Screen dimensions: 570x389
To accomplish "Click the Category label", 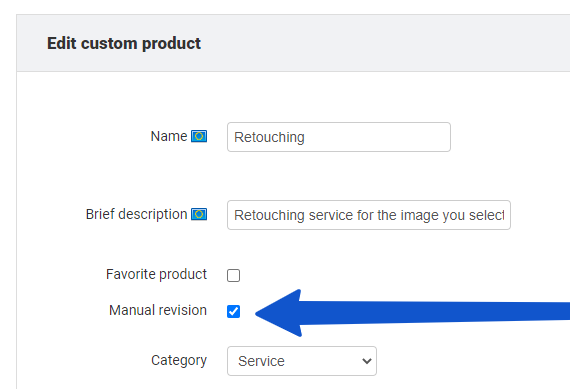I will pos(179,360).
